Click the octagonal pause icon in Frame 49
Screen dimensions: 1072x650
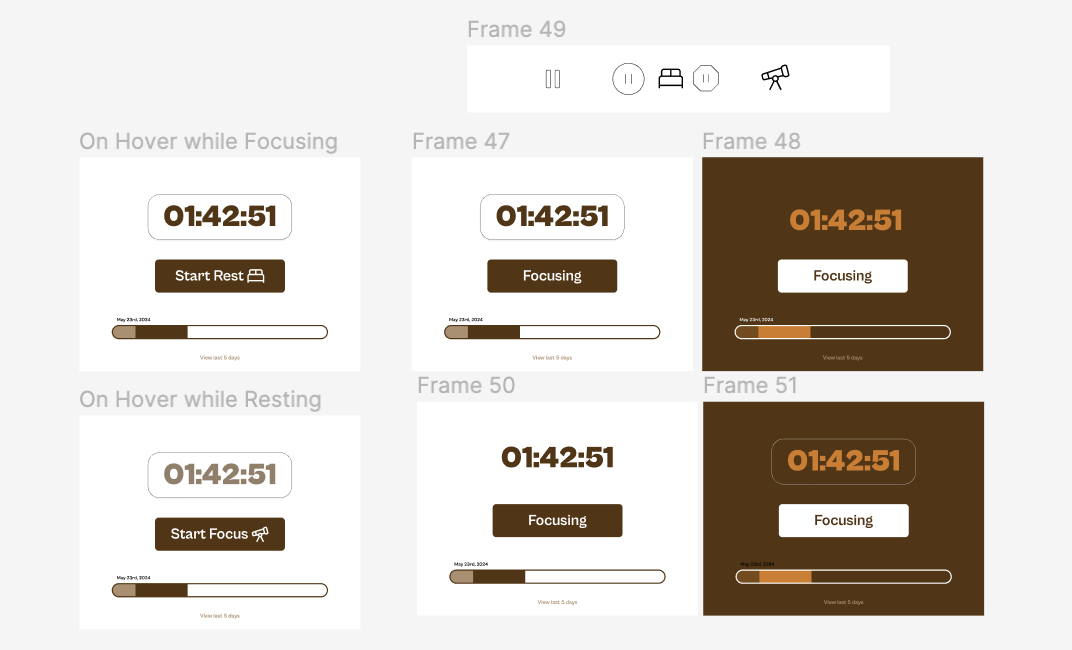[706, 78]
